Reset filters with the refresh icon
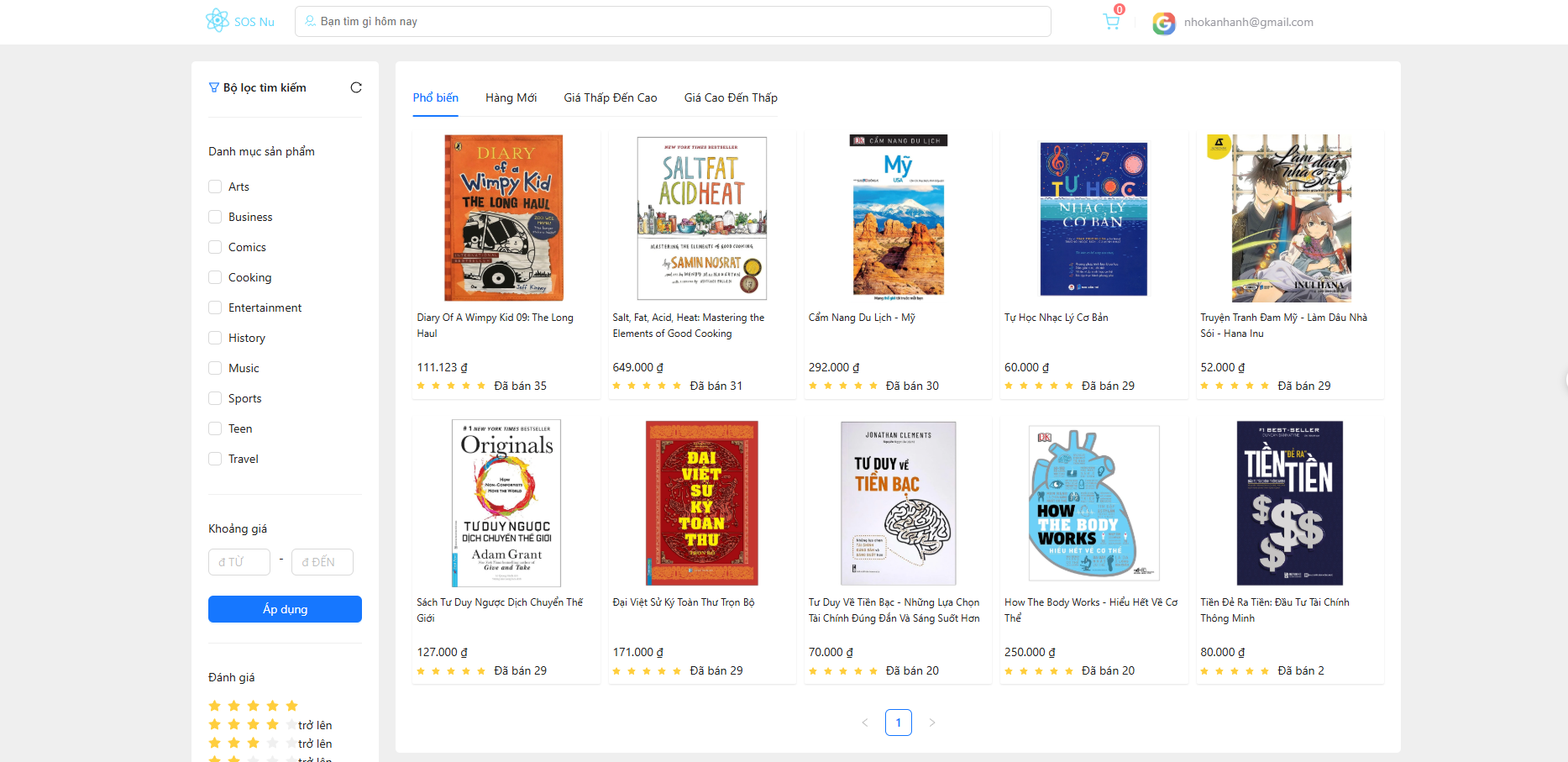1568x762 pixels. pyautogui.click(x=356, y=87)
